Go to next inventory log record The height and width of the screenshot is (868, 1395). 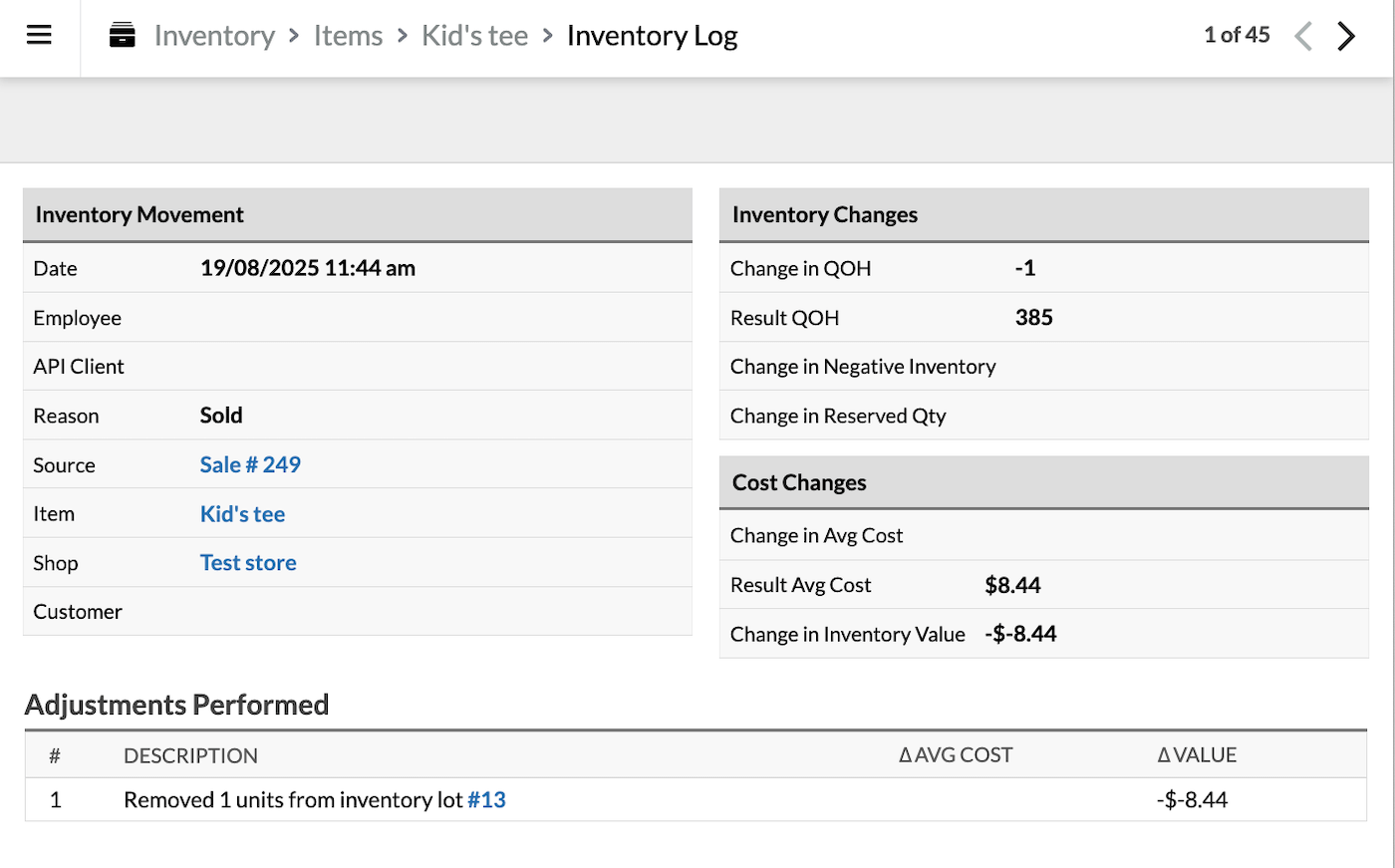coord(1346,37)
